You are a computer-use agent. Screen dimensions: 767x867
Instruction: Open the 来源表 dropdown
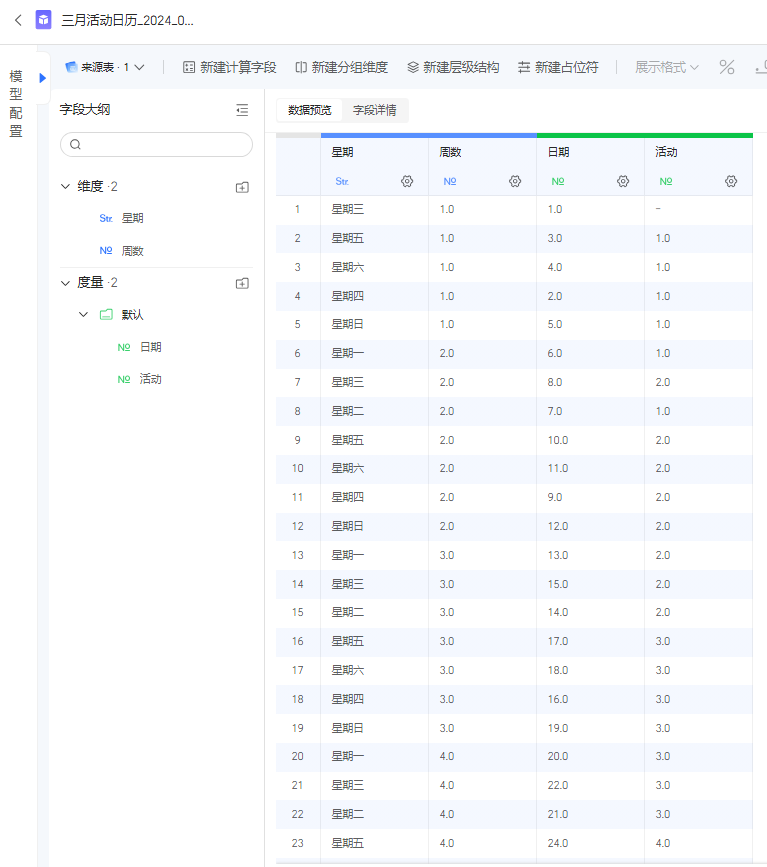point(105,67)
